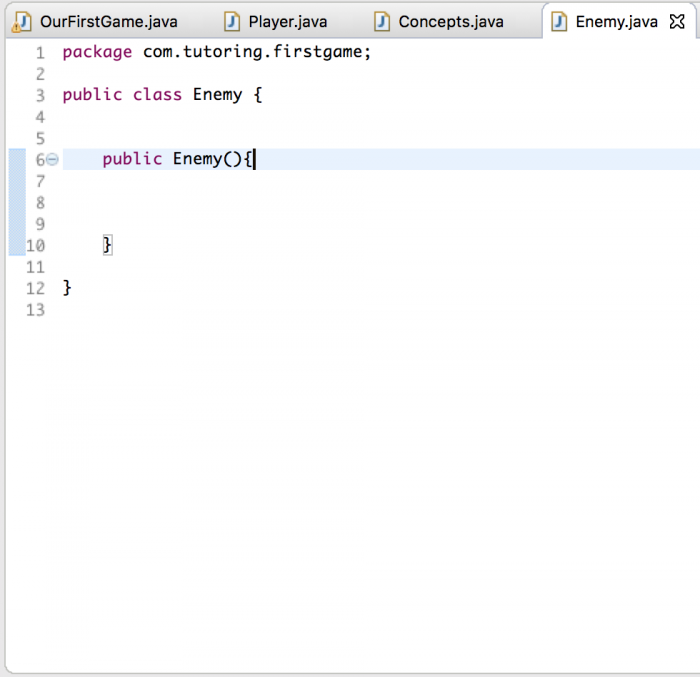
Task: Click the Java file icon on Player.java tab
Action: [232, 21]
